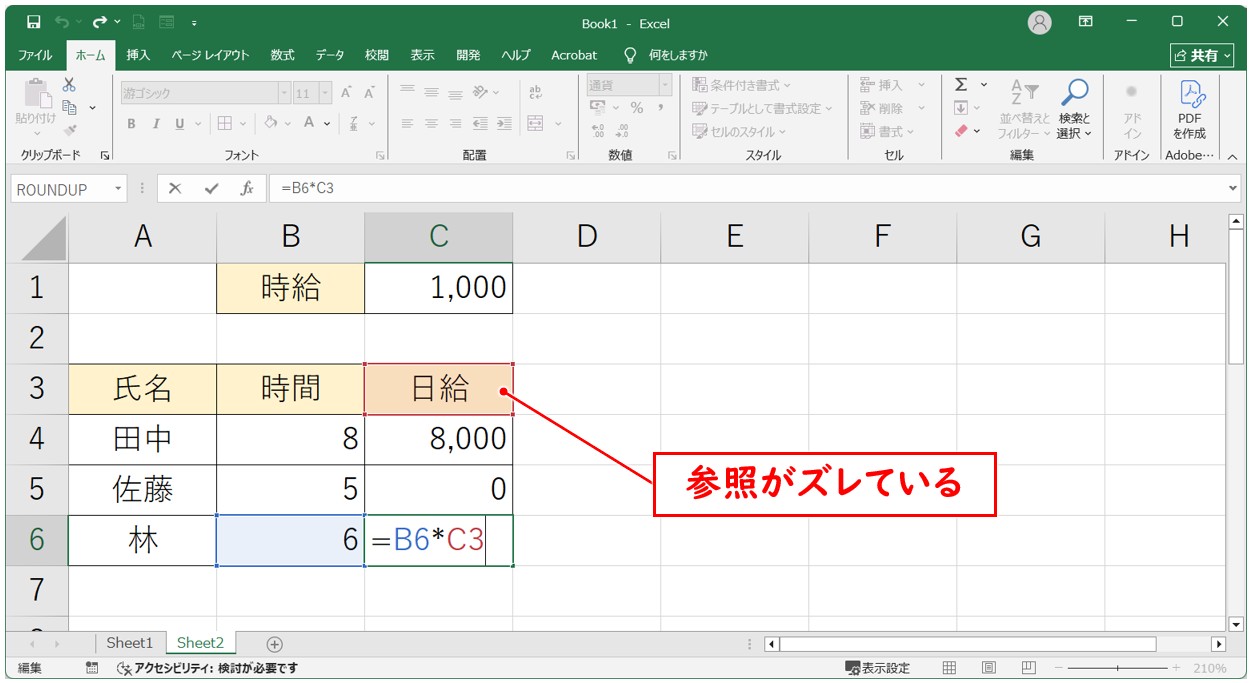Confirm the formula with the checkmark icon
1251x683 pixels.
pyautogui.click(x=211, y=189)
